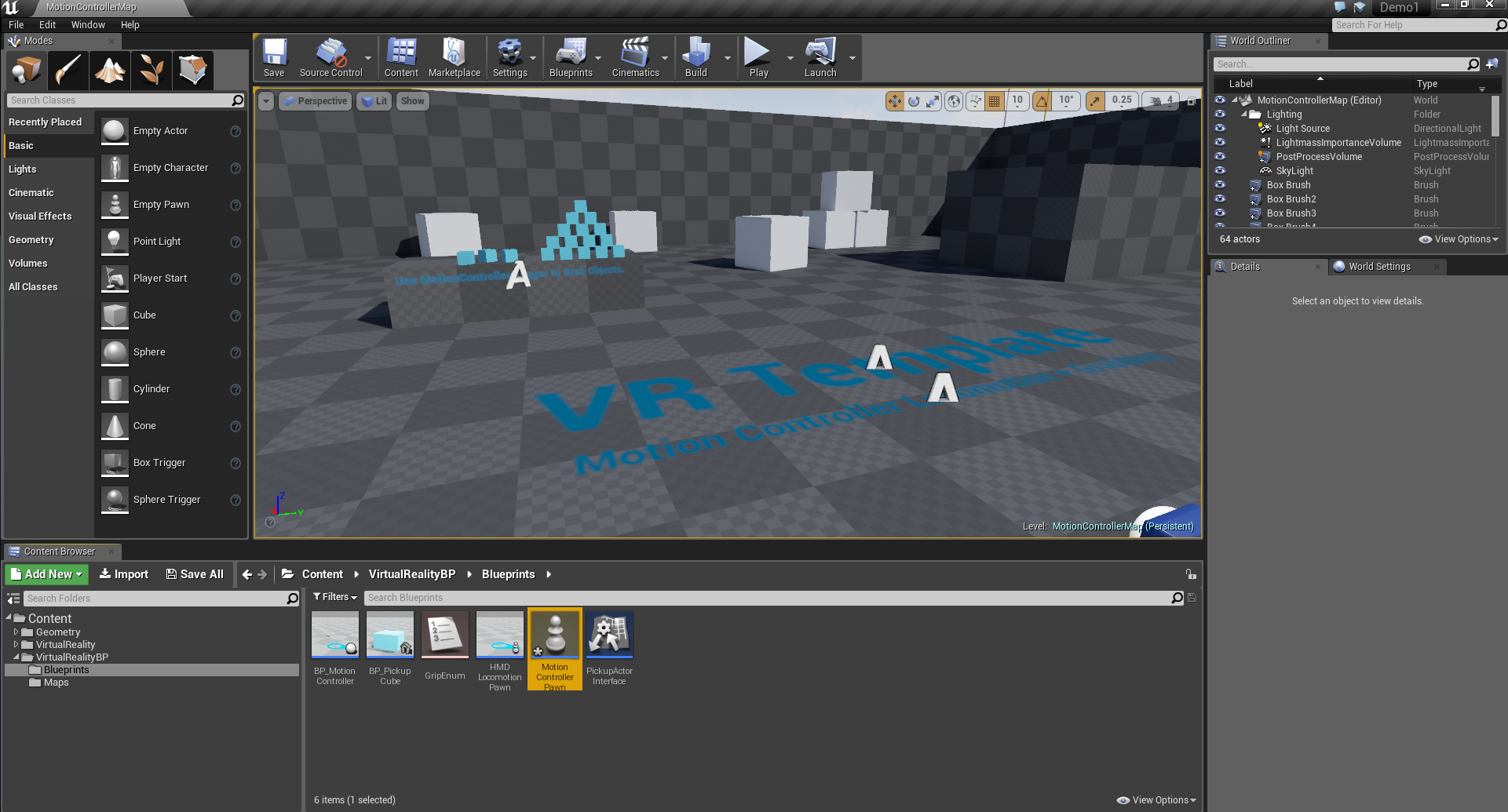Open the Marketplace from the toolbar
The height and width of the screenshot is (812, 1508).
click(455, 56)
